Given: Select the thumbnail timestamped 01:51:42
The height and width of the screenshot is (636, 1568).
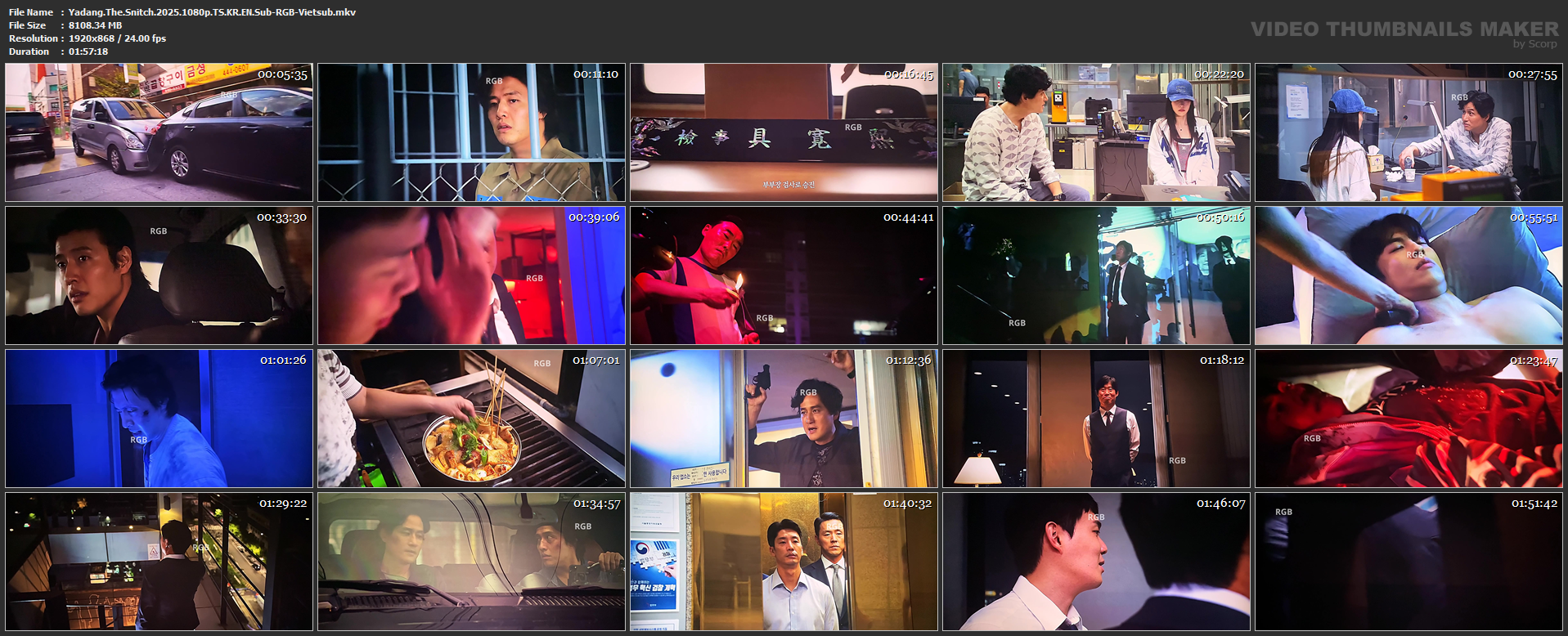Looking at the screenshot, I should click(1409, 562).
